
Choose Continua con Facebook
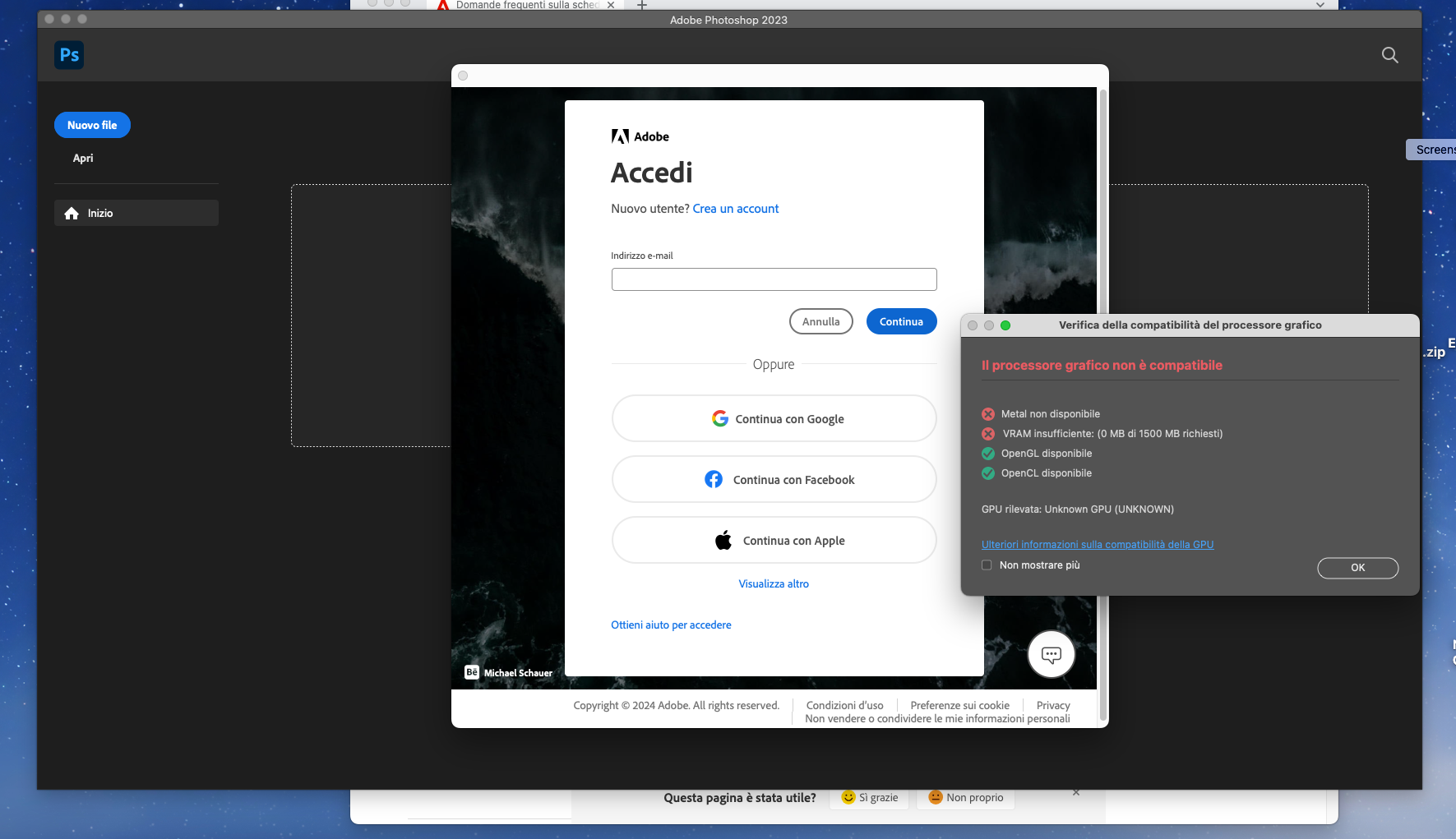[774, 479]
